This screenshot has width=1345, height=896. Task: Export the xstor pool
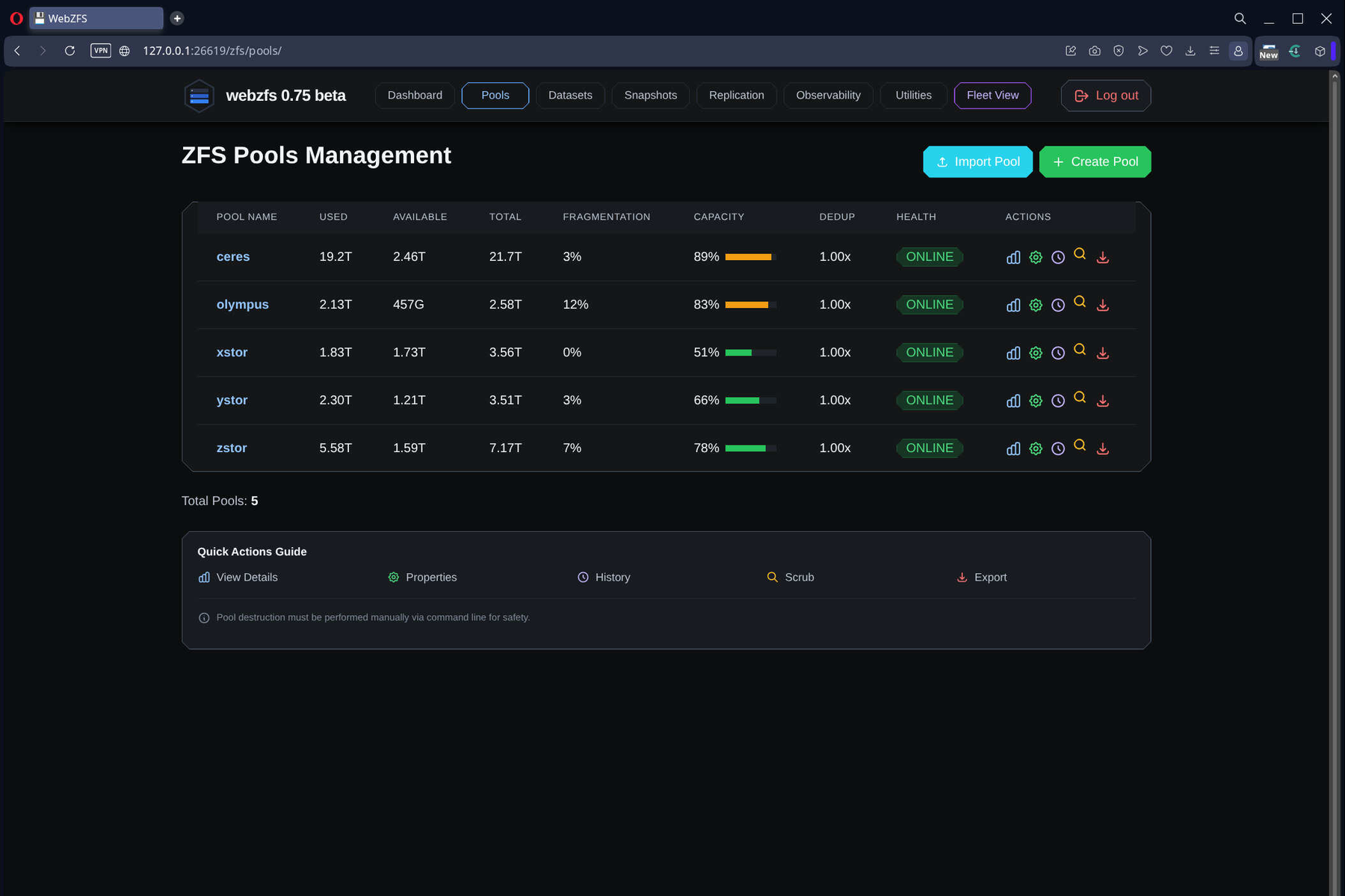pyautogui.click(x=1102, y=353)
